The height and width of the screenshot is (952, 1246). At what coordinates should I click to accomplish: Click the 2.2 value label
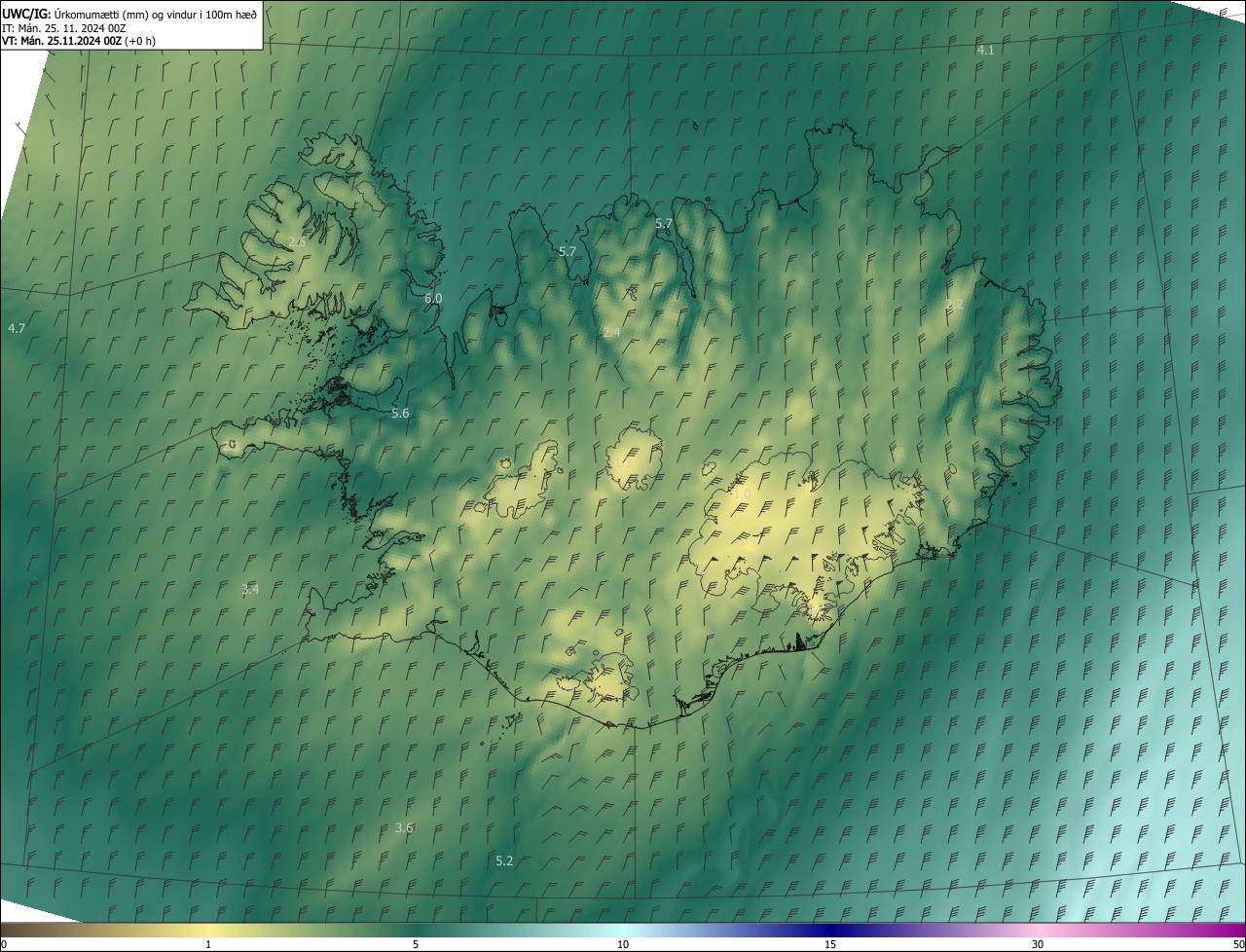954,305
